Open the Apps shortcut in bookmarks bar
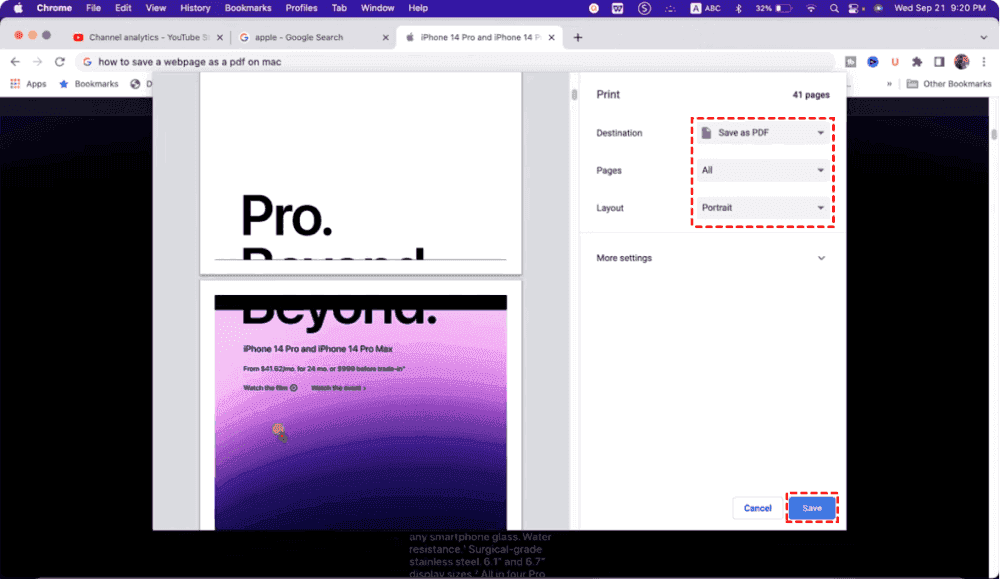 [x=29, y=84]
